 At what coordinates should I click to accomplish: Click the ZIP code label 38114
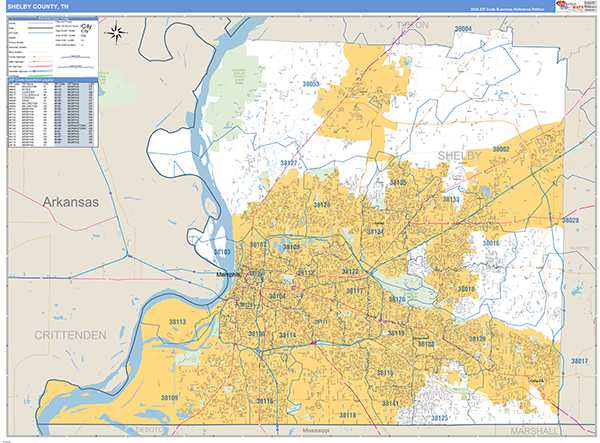click(287, 335)
